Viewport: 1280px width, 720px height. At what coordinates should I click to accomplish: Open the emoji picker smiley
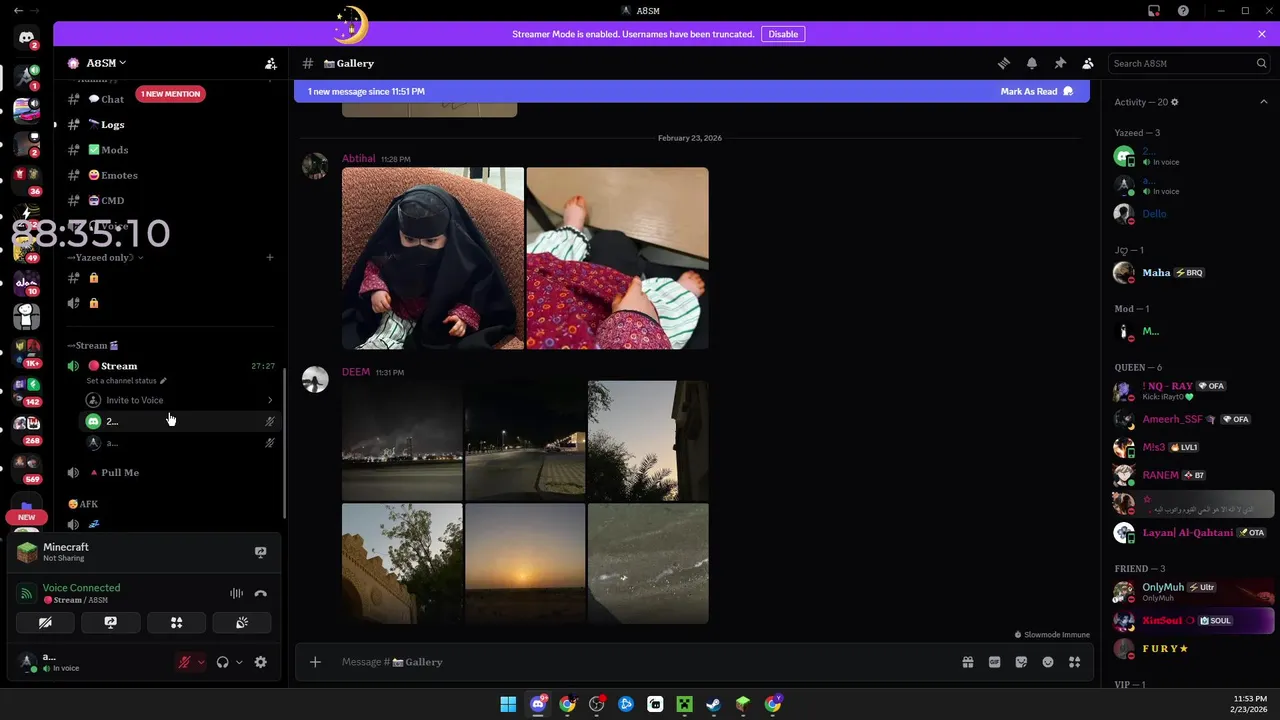pyautogui.click(x=1048, y=662)
